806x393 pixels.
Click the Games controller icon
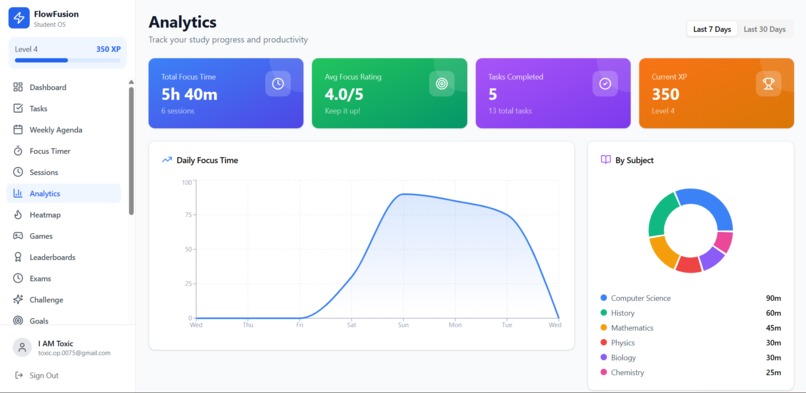18,236
